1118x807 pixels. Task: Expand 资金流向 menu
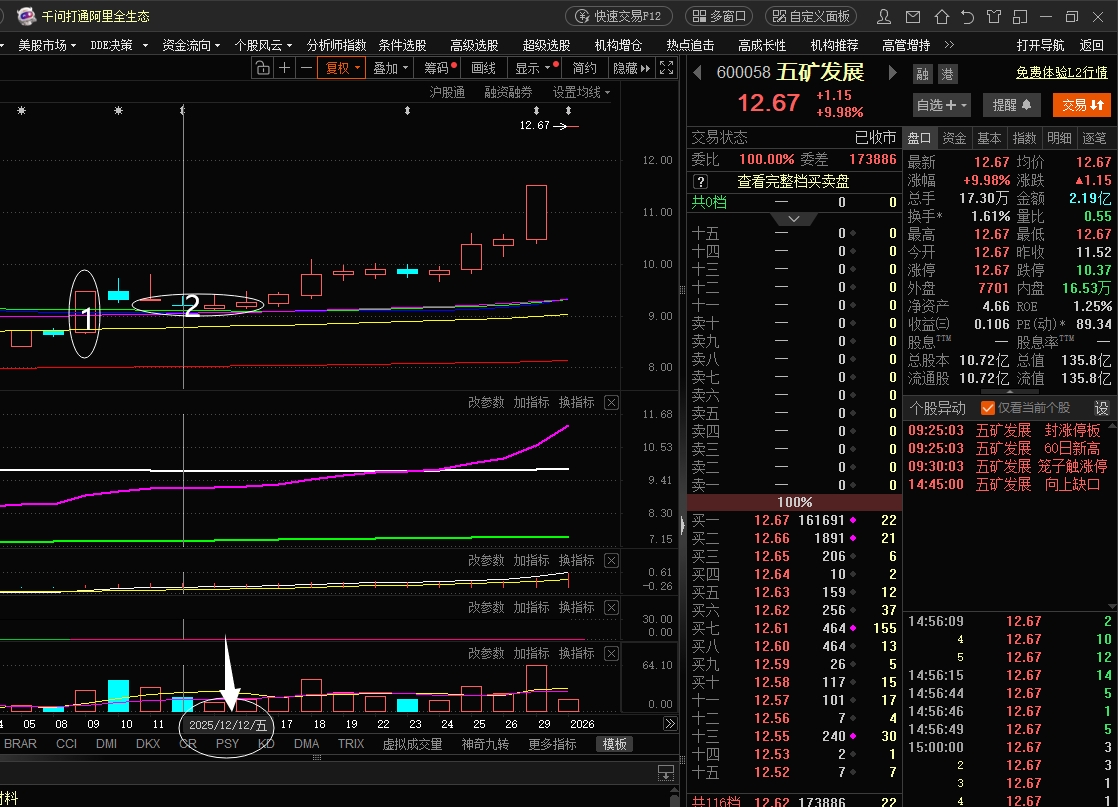[x=191, y=45]
